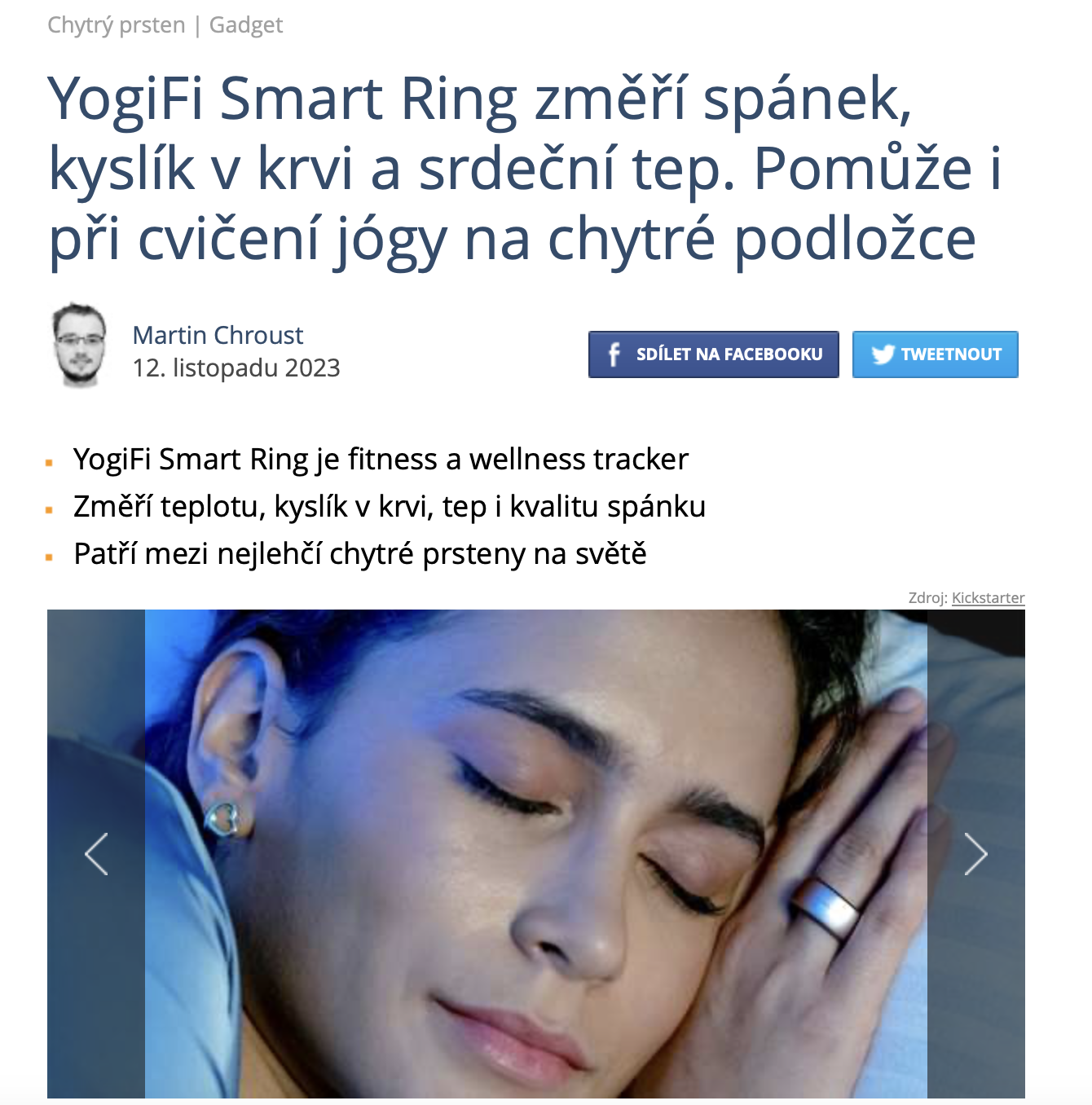Open the 'Gadget' category link

[246, 25]
